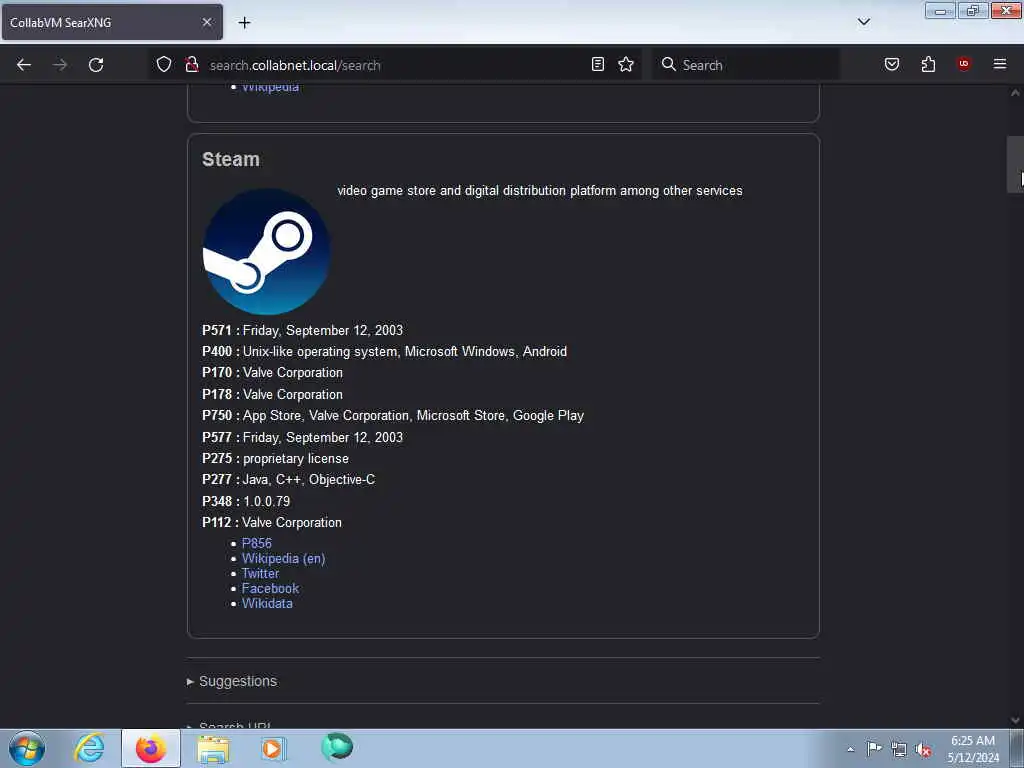Open the partially hidden Wikipedia link at top

270,88
